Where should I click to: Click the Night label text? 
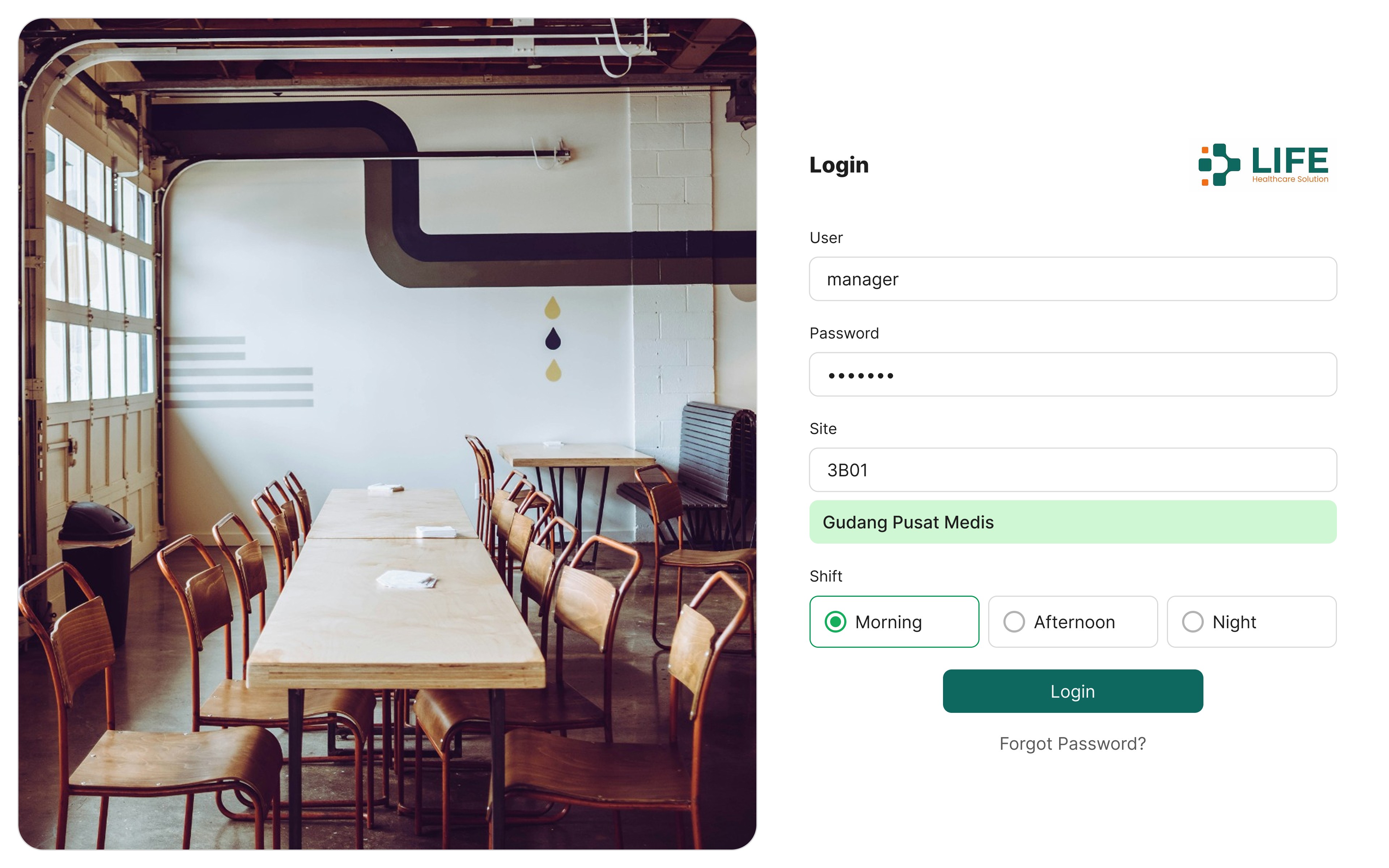click(1234, 622)
